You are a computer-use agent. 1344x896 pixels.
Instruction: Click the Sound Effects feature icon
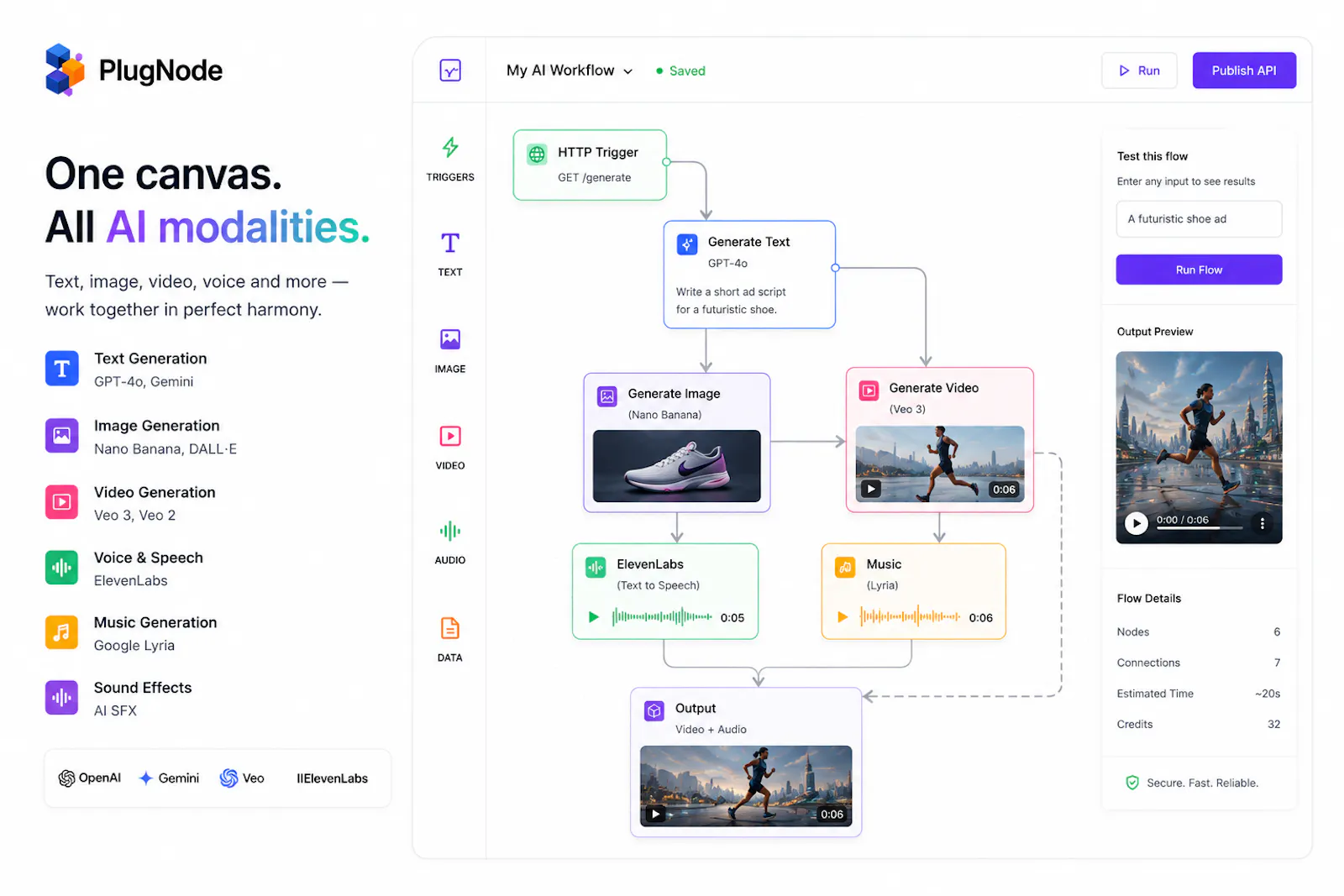62,697
